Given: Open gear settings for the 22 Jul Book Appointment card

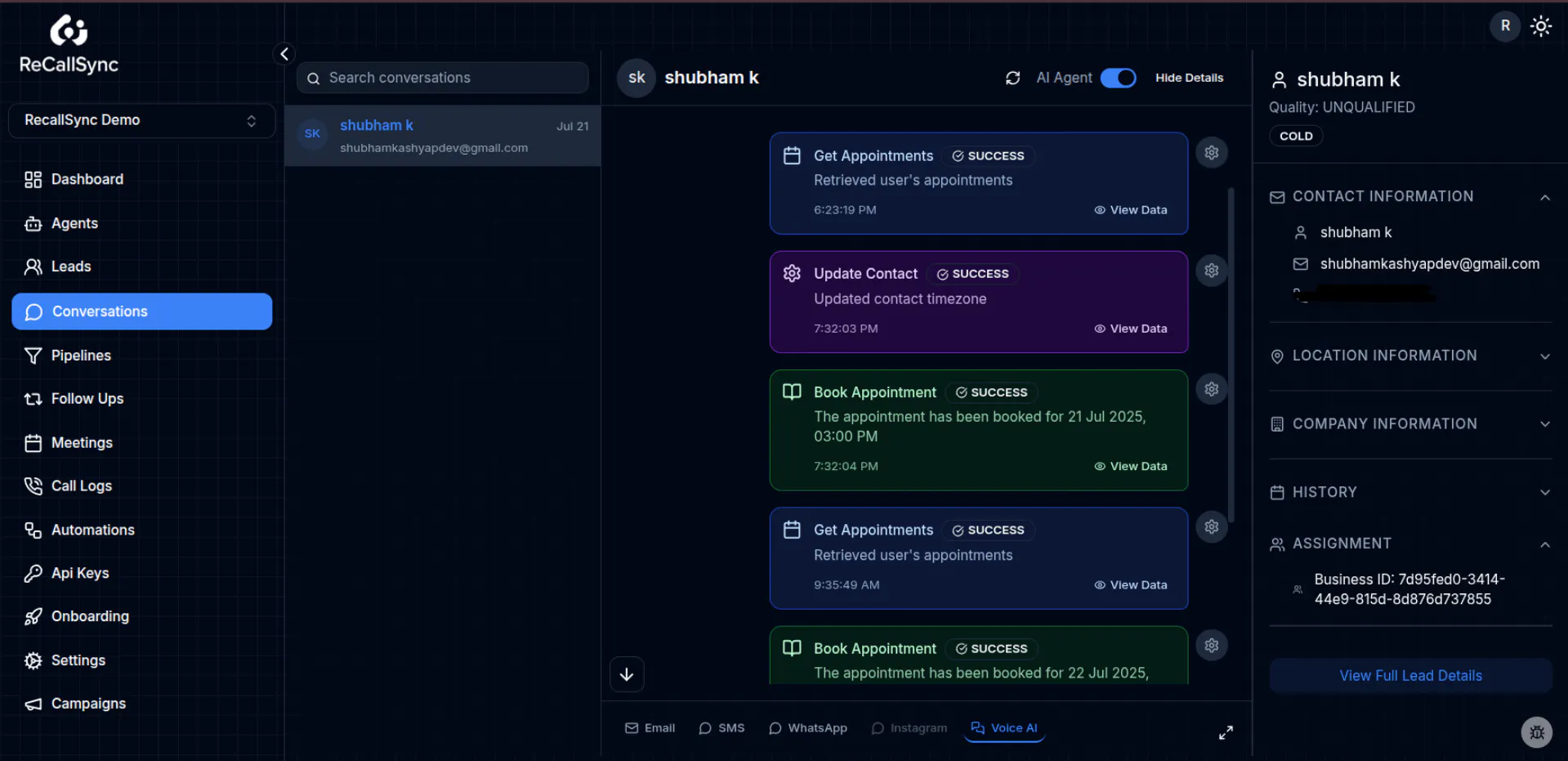Looking at the screenshot, I should click(1212, 646).
